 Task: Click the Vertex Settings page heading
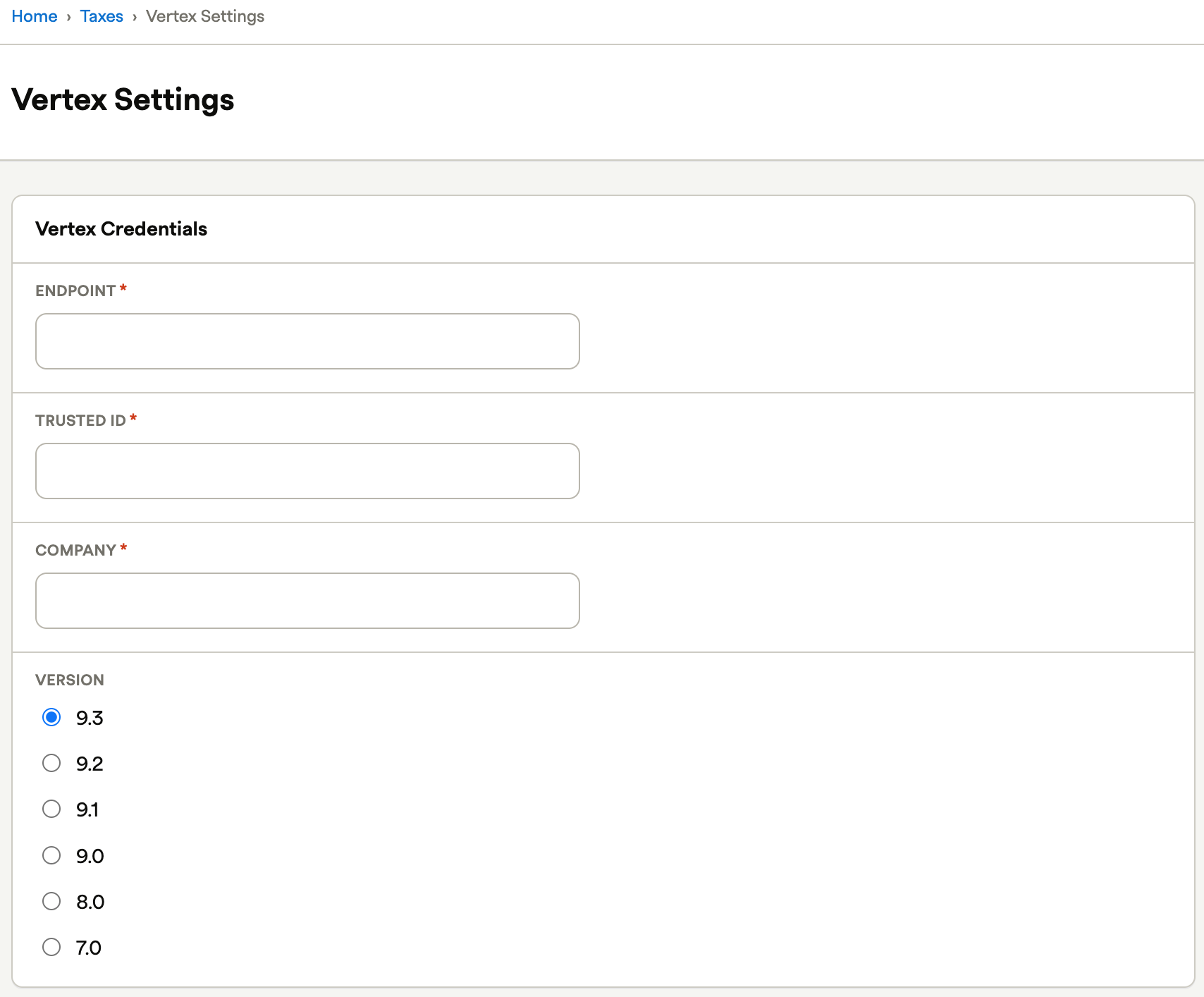(x=123, y=99)
